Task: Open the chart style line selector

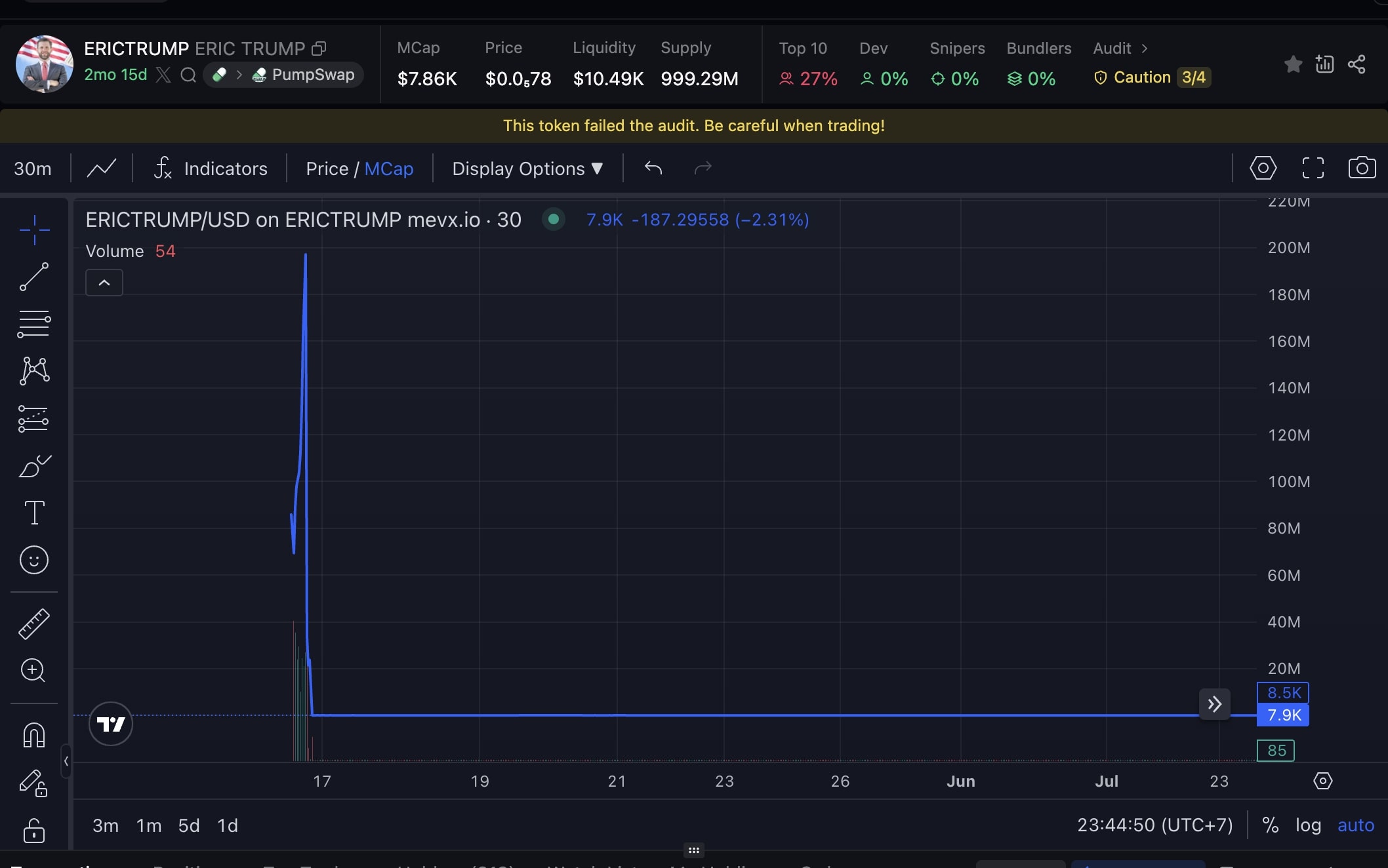Action: [x=102, y=168]
